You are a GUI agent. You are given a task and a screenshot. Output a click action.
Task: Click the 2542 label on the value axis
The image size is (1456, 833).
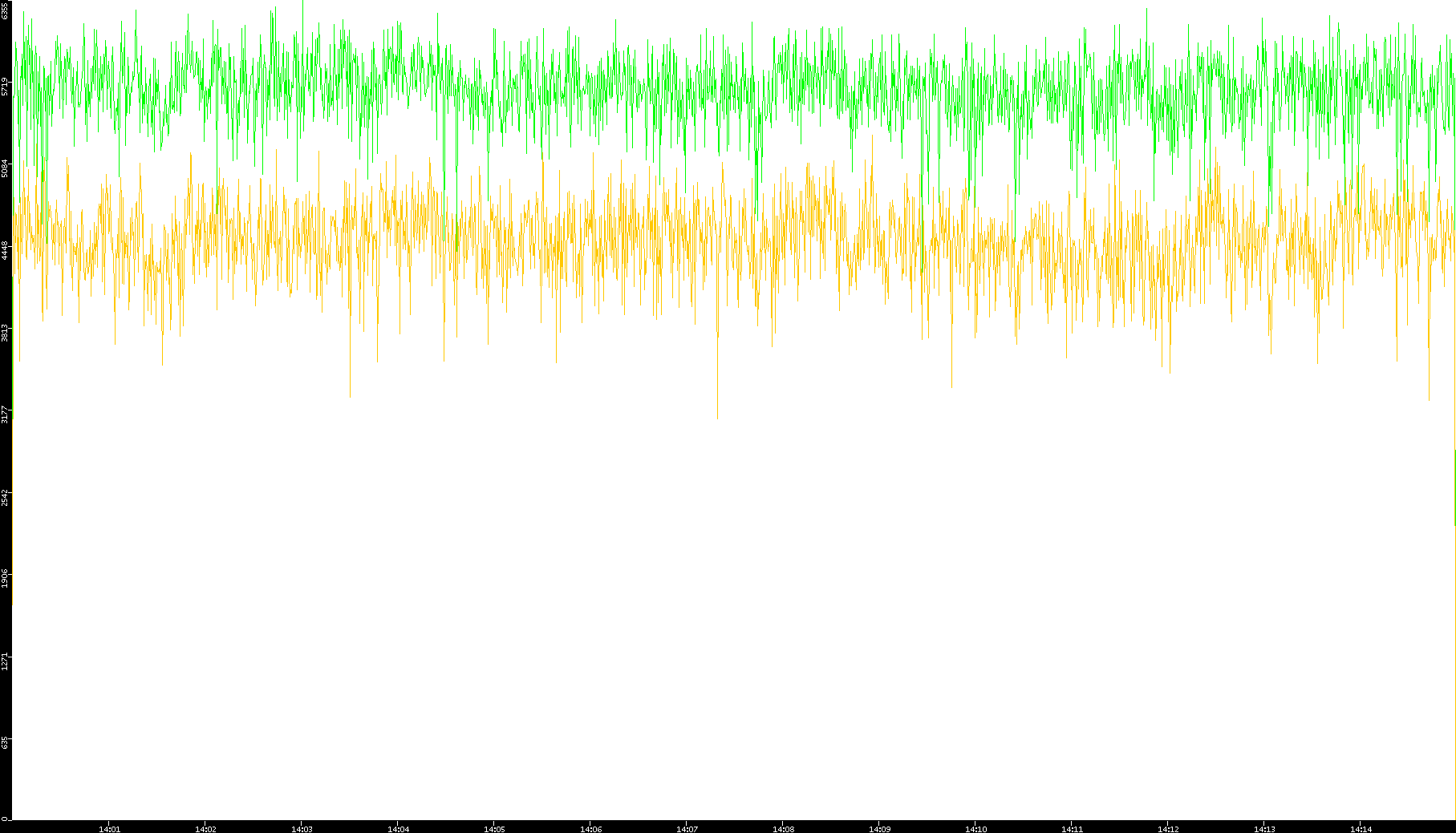(x=5, y=495)
